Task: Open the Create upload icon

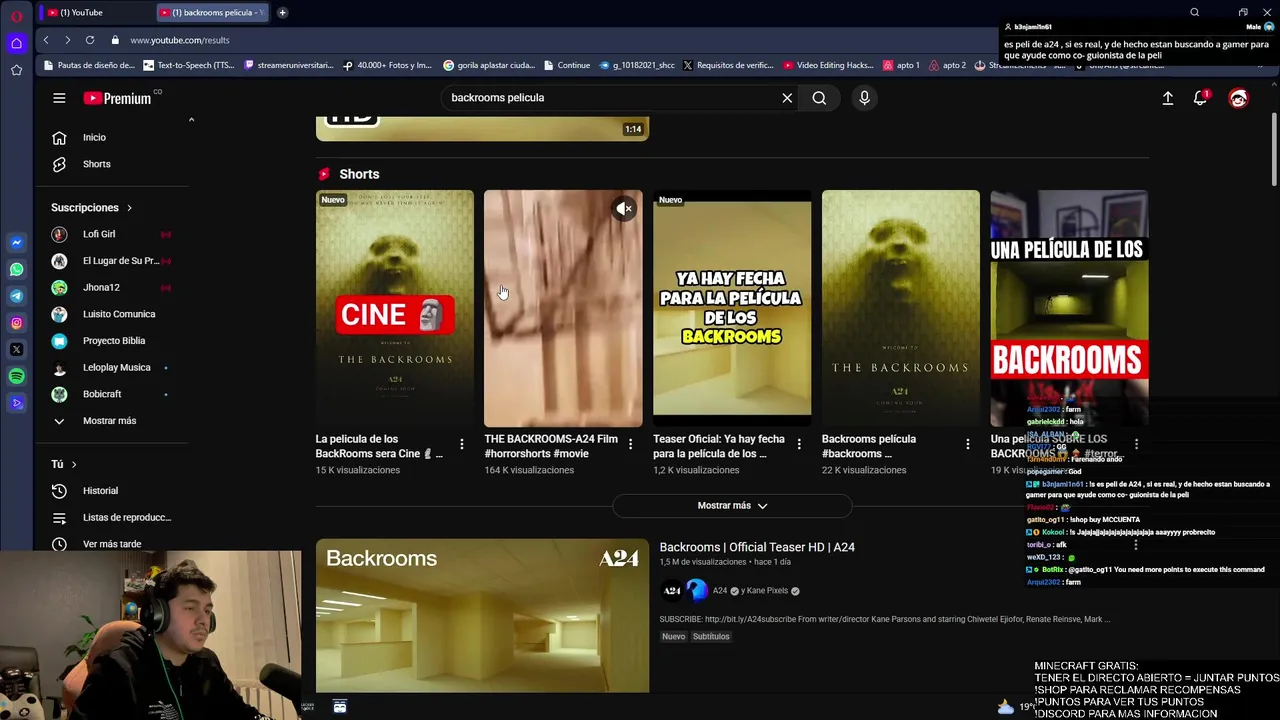Action: pyautogui.click(x=1167, y=98)
